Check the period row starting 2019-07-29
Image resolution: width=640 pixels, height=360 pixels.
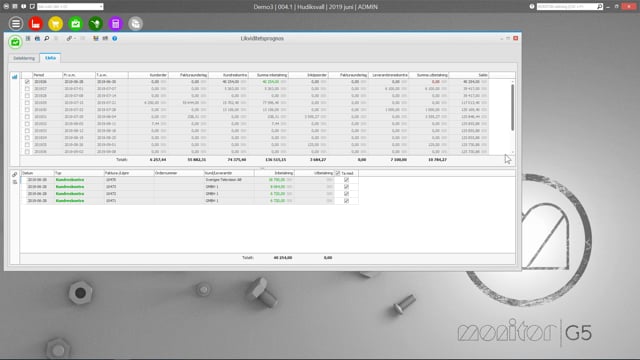(27, 117)
